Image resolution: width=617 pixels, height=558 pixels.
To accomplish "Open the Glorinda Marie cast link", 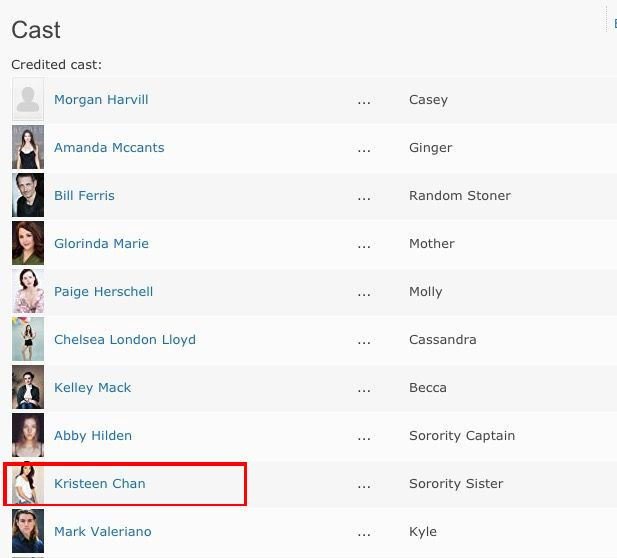I will tap(101, 244).
